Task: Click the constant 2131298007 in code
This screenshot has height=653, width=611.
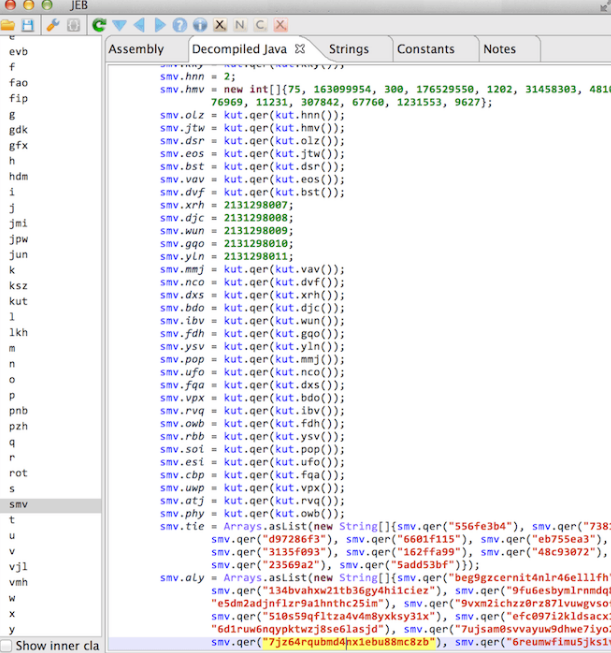Action: coord(256,205)
